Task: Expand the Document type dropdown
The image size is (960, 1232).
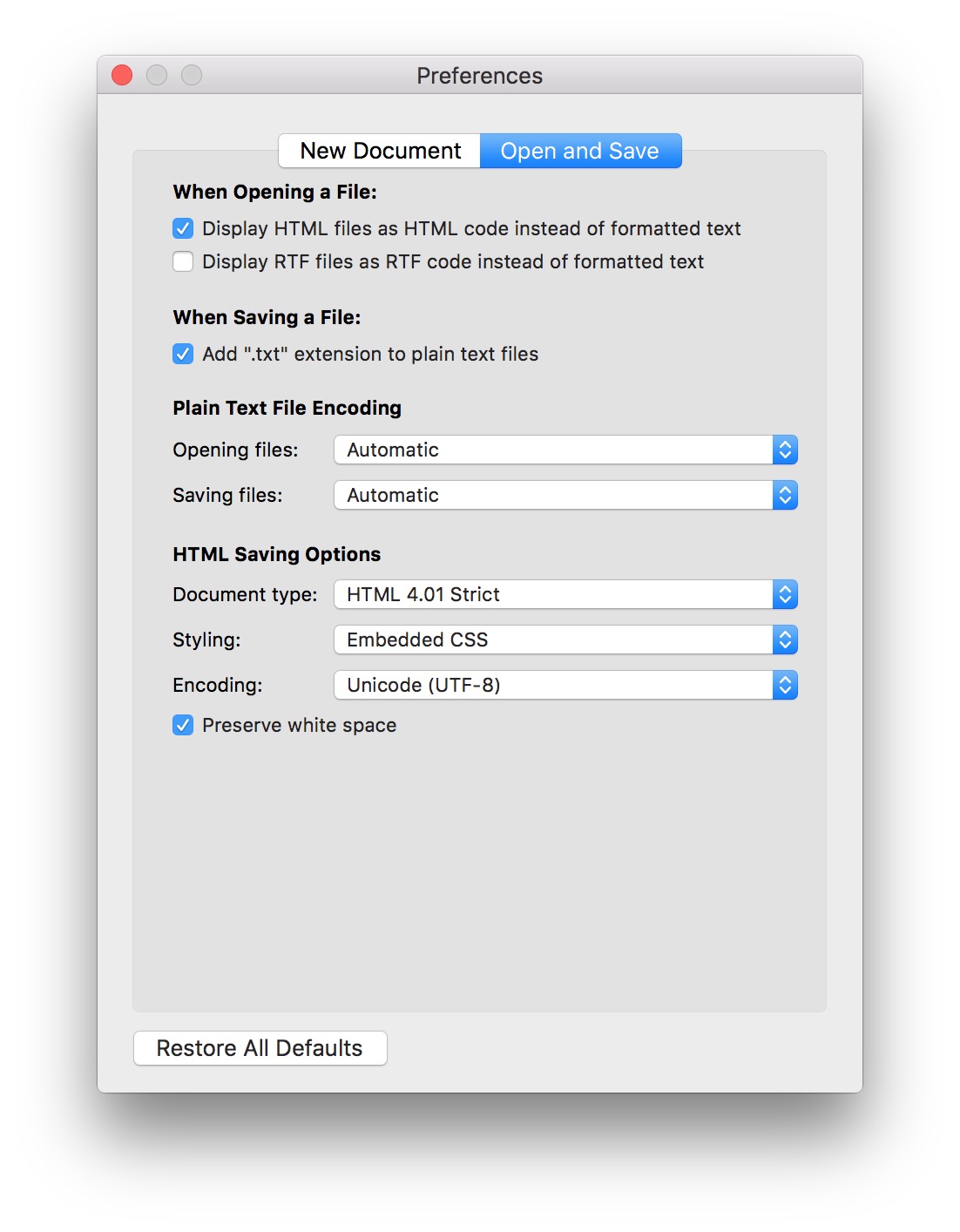Action: tap(554, 594)
